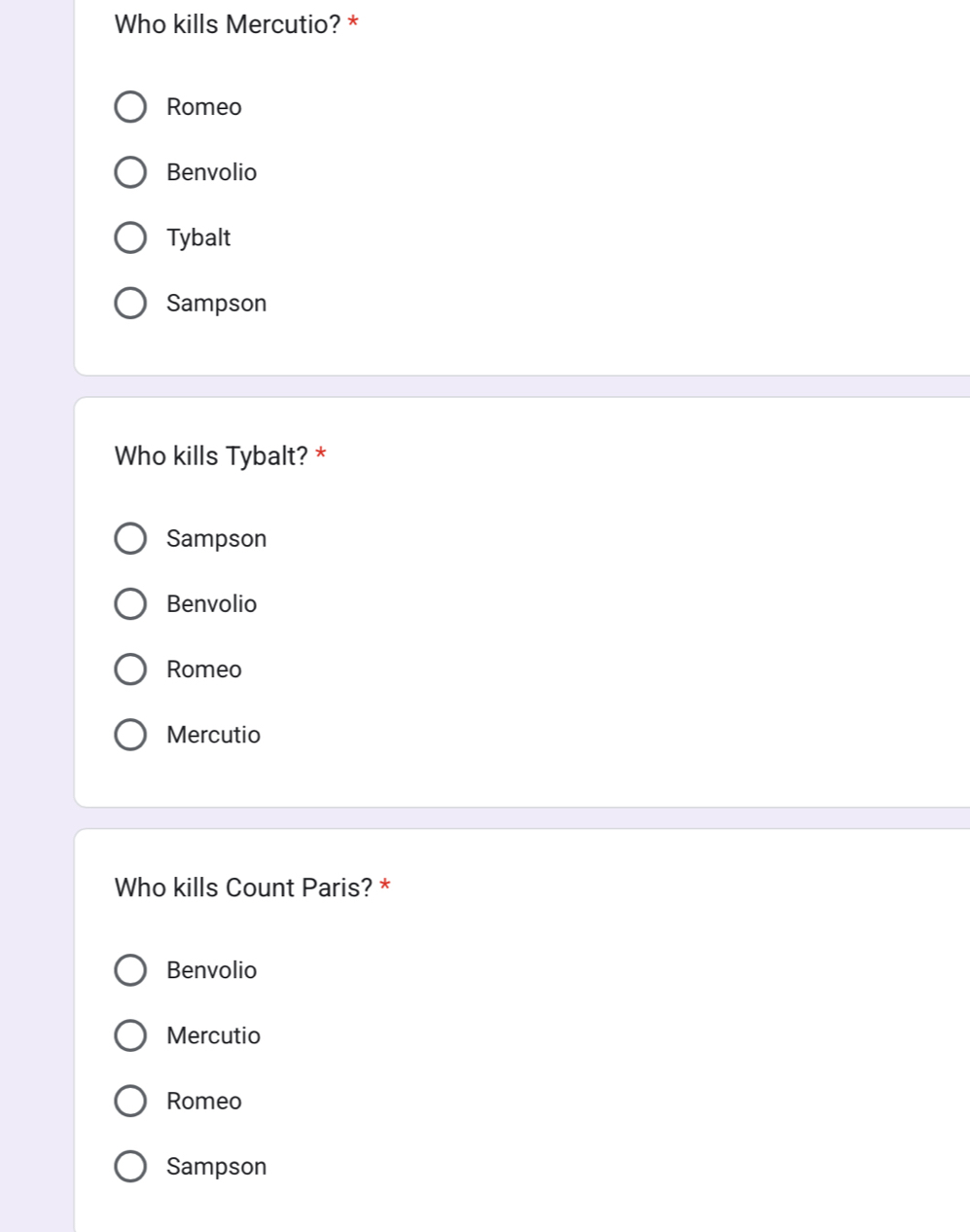This screenshot has width=970, height=1232.
Task: Choose Tybalt as Mercutio's killer
Action: (x=130, y=237)
